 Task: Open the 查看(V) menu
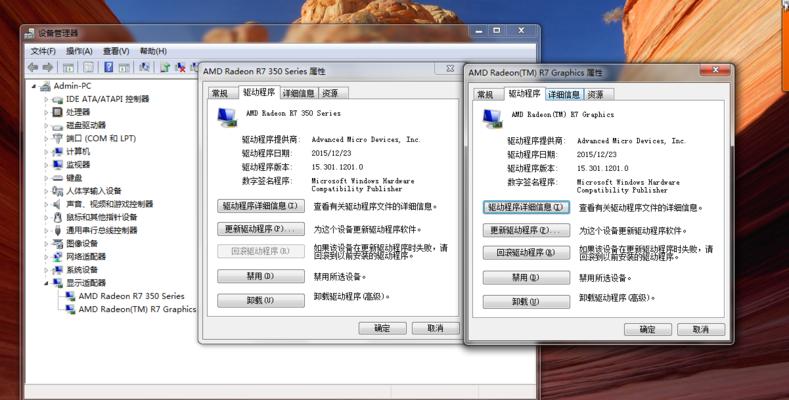click(x=116, y=51)
